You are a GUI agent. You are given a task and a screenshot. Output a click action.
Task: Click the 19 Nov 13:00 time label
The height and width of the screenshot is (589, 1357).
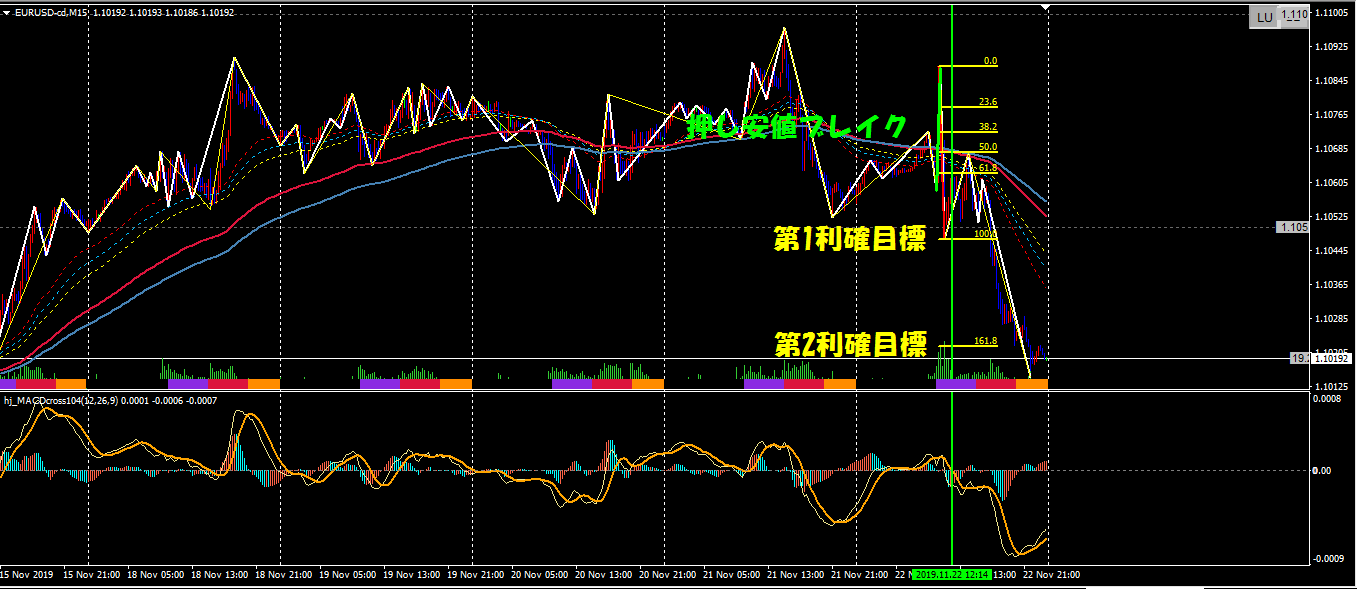tap(412, 575)
